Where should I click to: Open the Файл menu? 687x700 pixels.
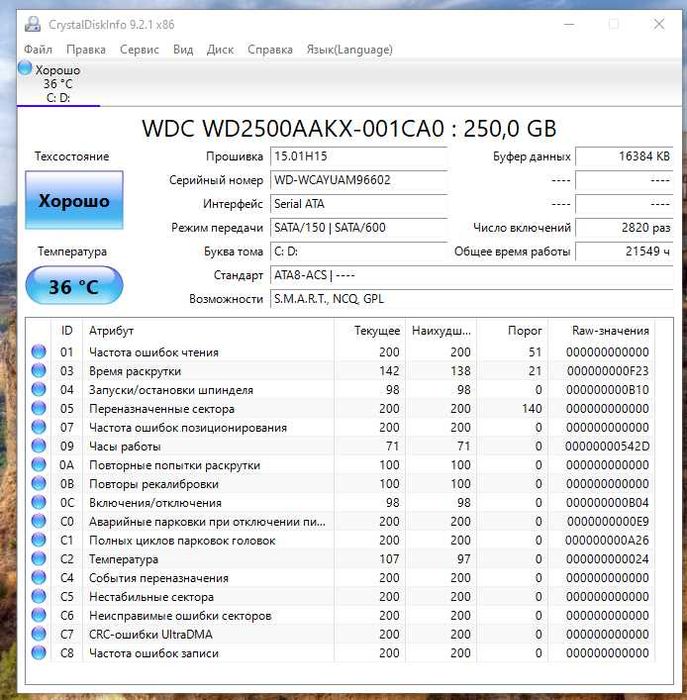pyautogui.click(x=38, y=49)
